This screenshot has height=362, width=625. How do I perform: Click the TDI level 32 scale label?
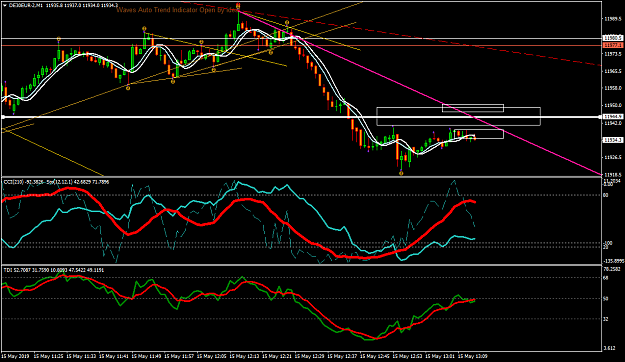pos(606,319)
